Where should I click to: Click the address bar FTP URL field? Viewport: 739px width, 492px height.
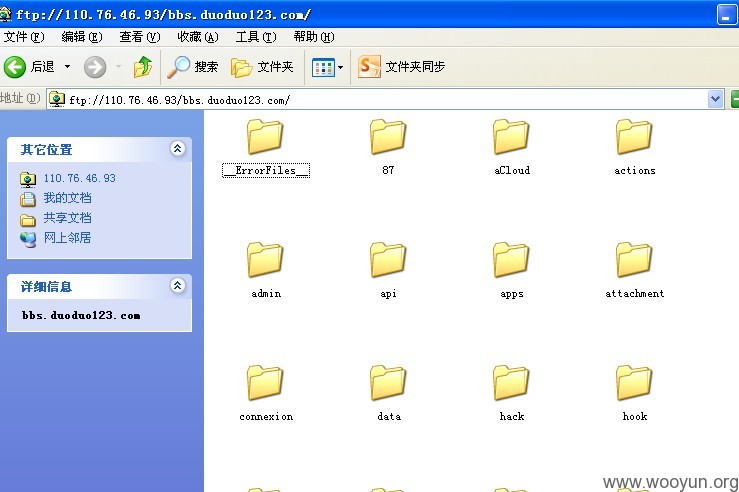[377, 99]
